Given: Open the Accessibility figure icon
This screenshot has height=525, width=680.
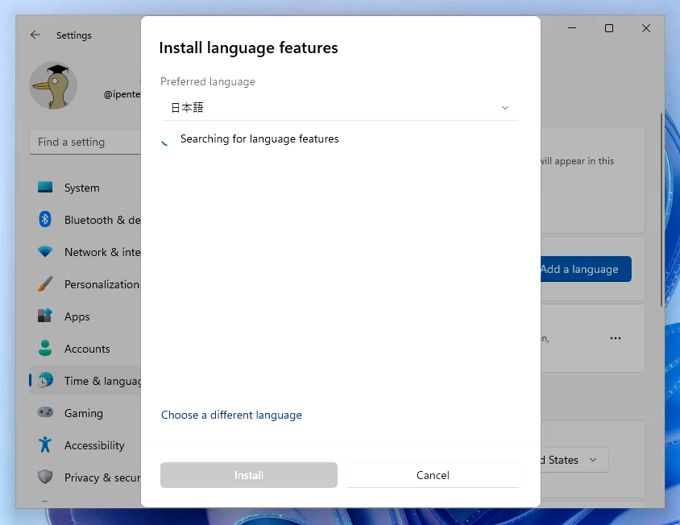Looking at the screenshot, I should 45,445.
